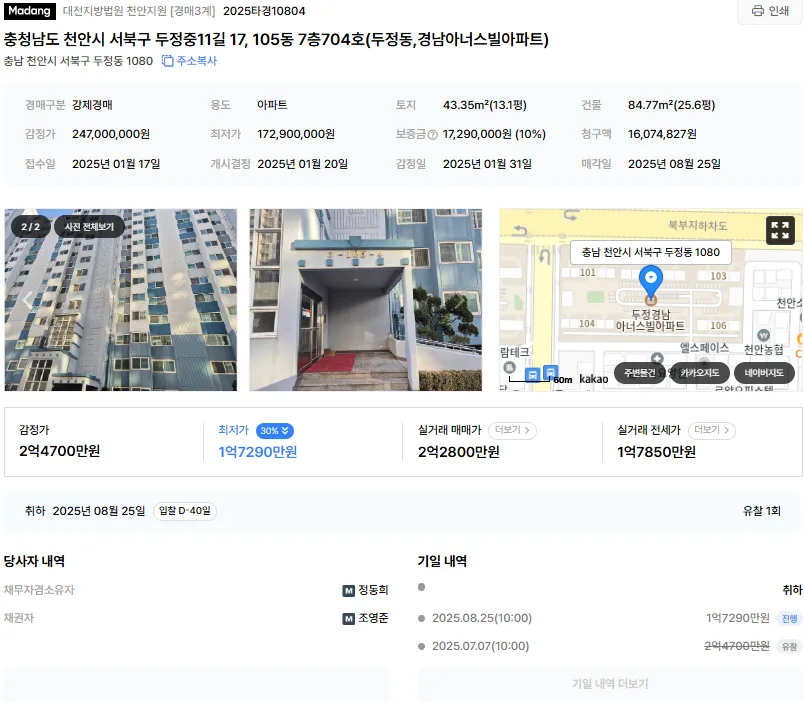
Task: Click 대전지방법원 천안지원 [경매3계] text
Action: point(139,11)
